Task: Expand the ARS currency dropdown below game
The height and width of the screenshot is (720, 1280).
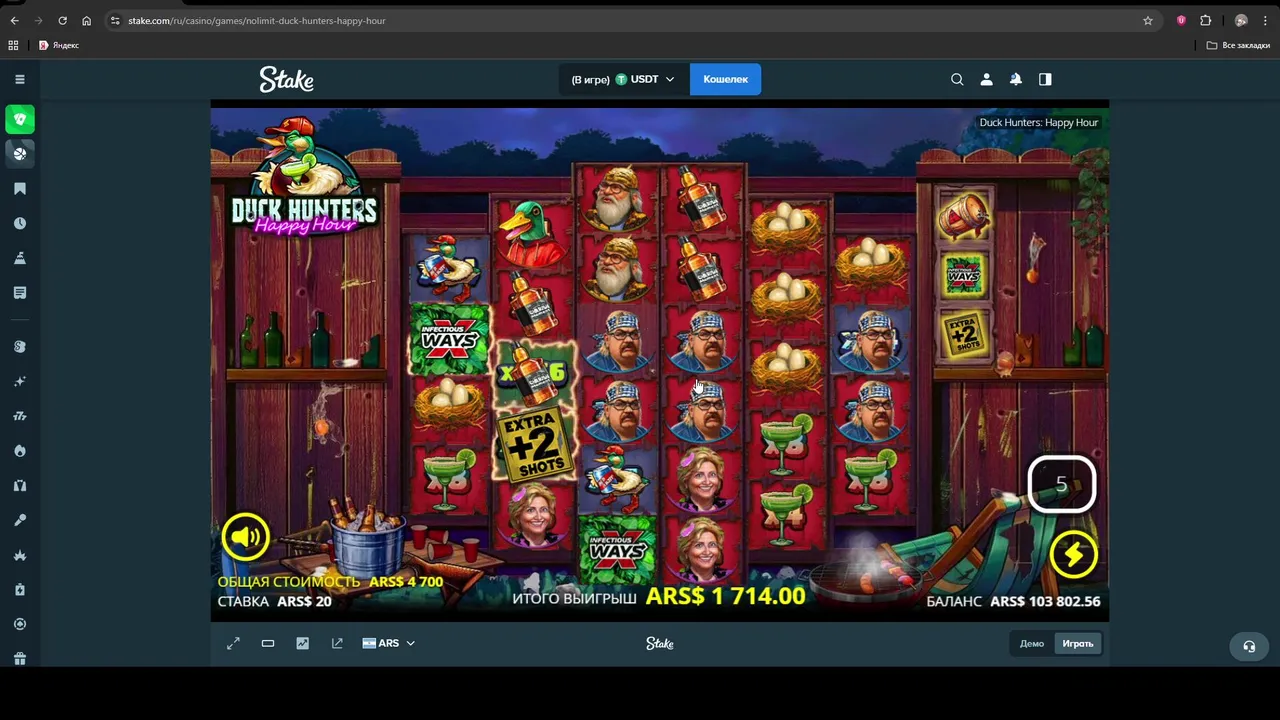Action: coord(388,643)
